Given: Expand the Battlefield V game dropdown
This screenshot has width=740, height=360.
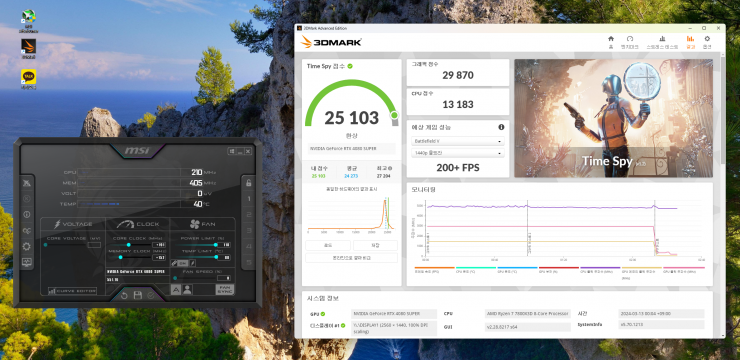Looking at the screenshot, I should tap(458, 141).
